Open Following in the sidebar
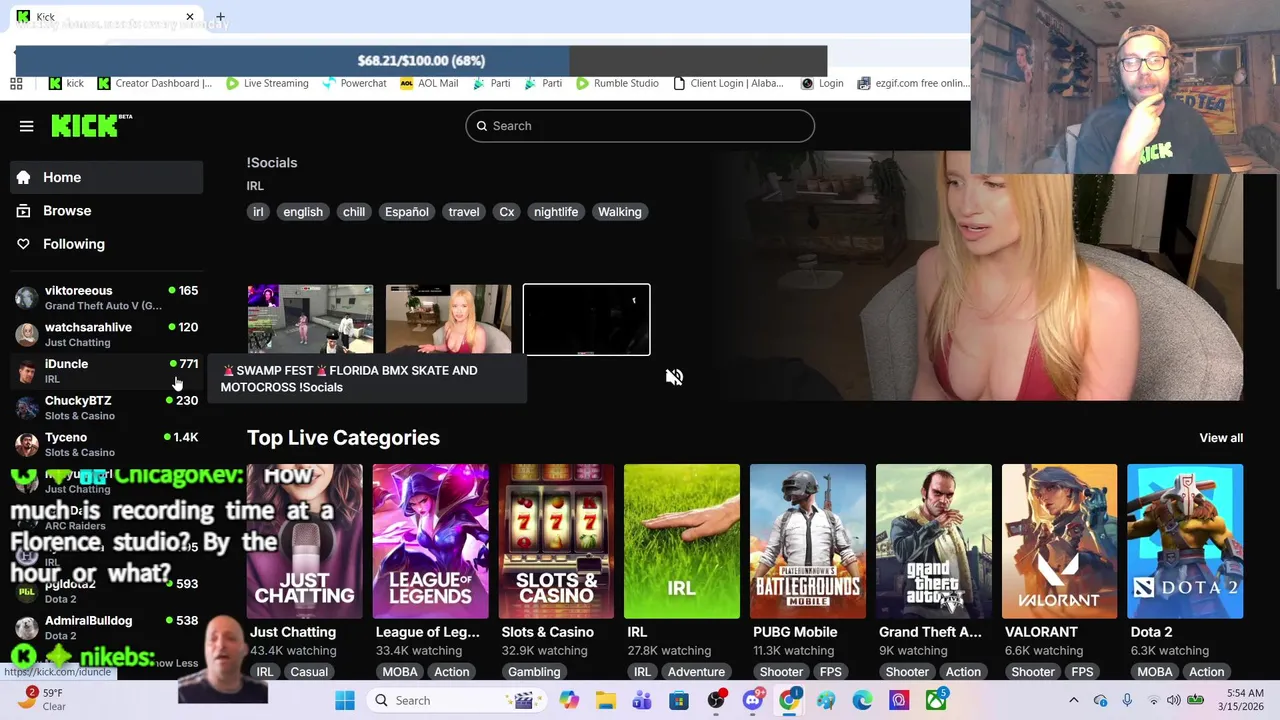Image resolution: width=1280 pixels, height=720 pixels. 106,244
